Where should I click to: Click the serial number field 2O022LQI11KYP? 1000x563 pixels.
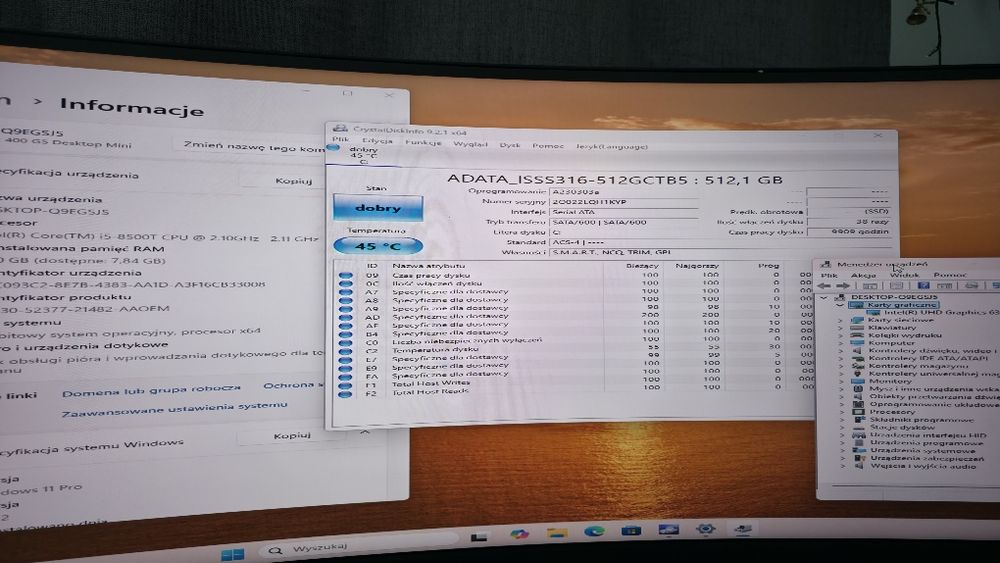[622, 201]
